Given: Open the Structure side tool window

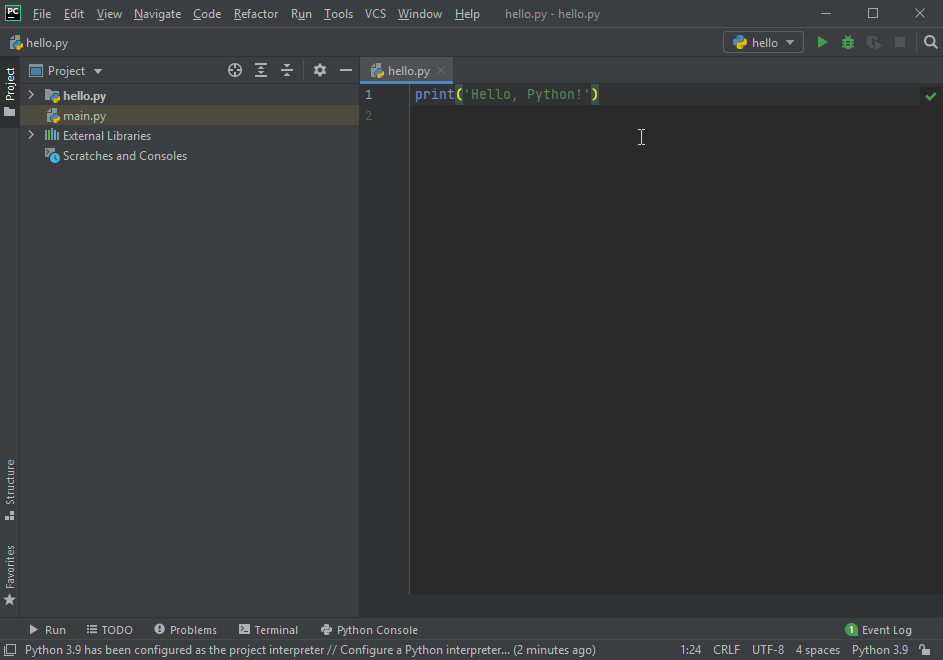Looking at the screenshot, I should pos(10,490).
